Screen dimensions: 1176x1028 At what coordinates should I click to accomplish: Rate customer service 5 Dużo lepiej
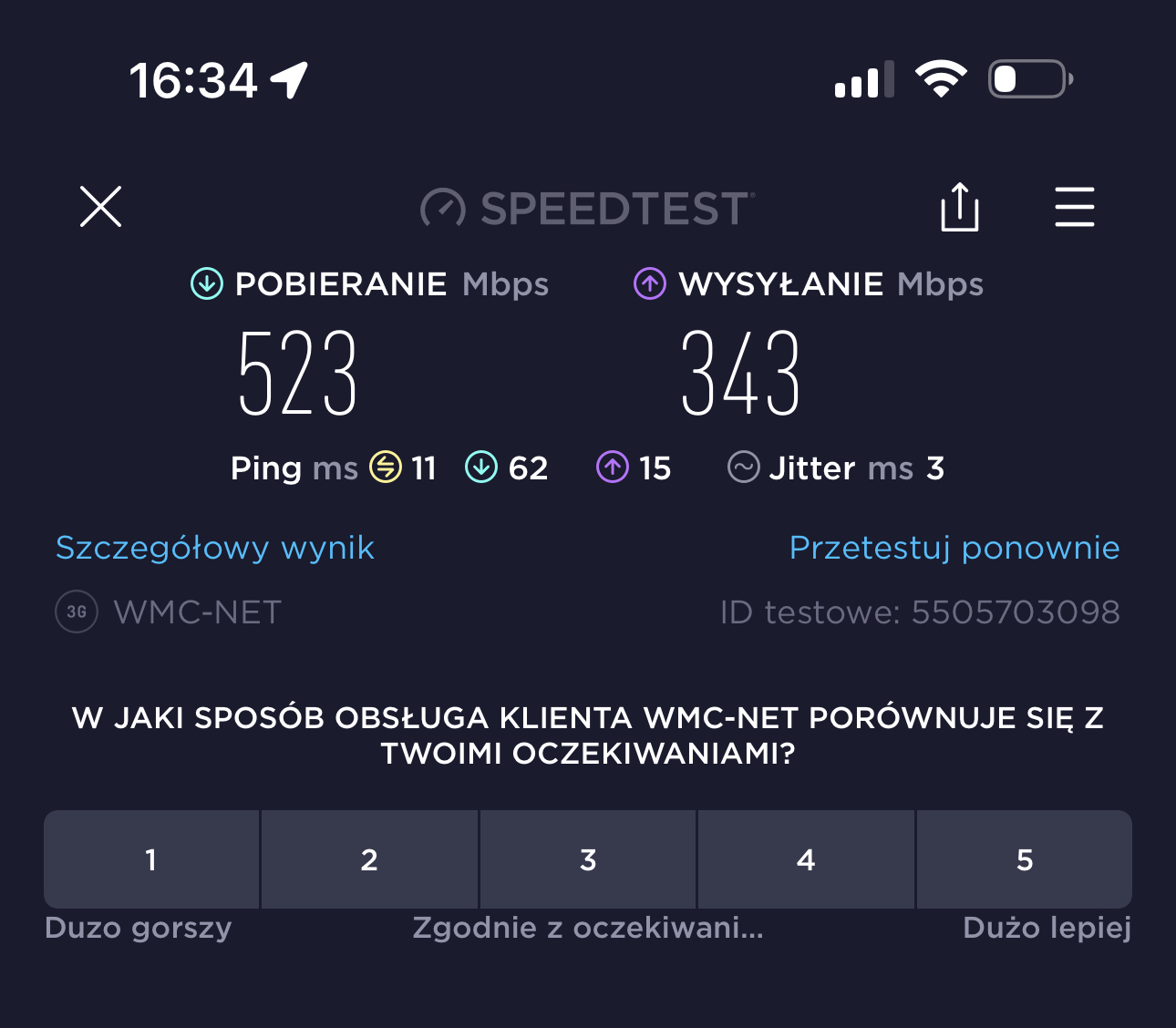coord(1025,859)
